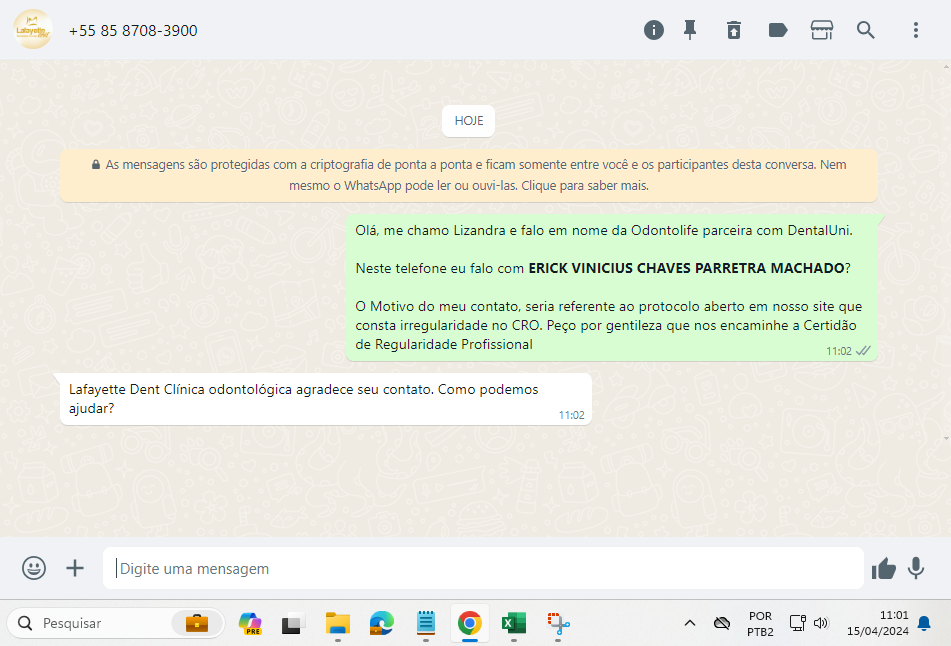Click the briefcase icon in taskbar search
This screenshot has height=646, width=951.
tap(197, 623)
